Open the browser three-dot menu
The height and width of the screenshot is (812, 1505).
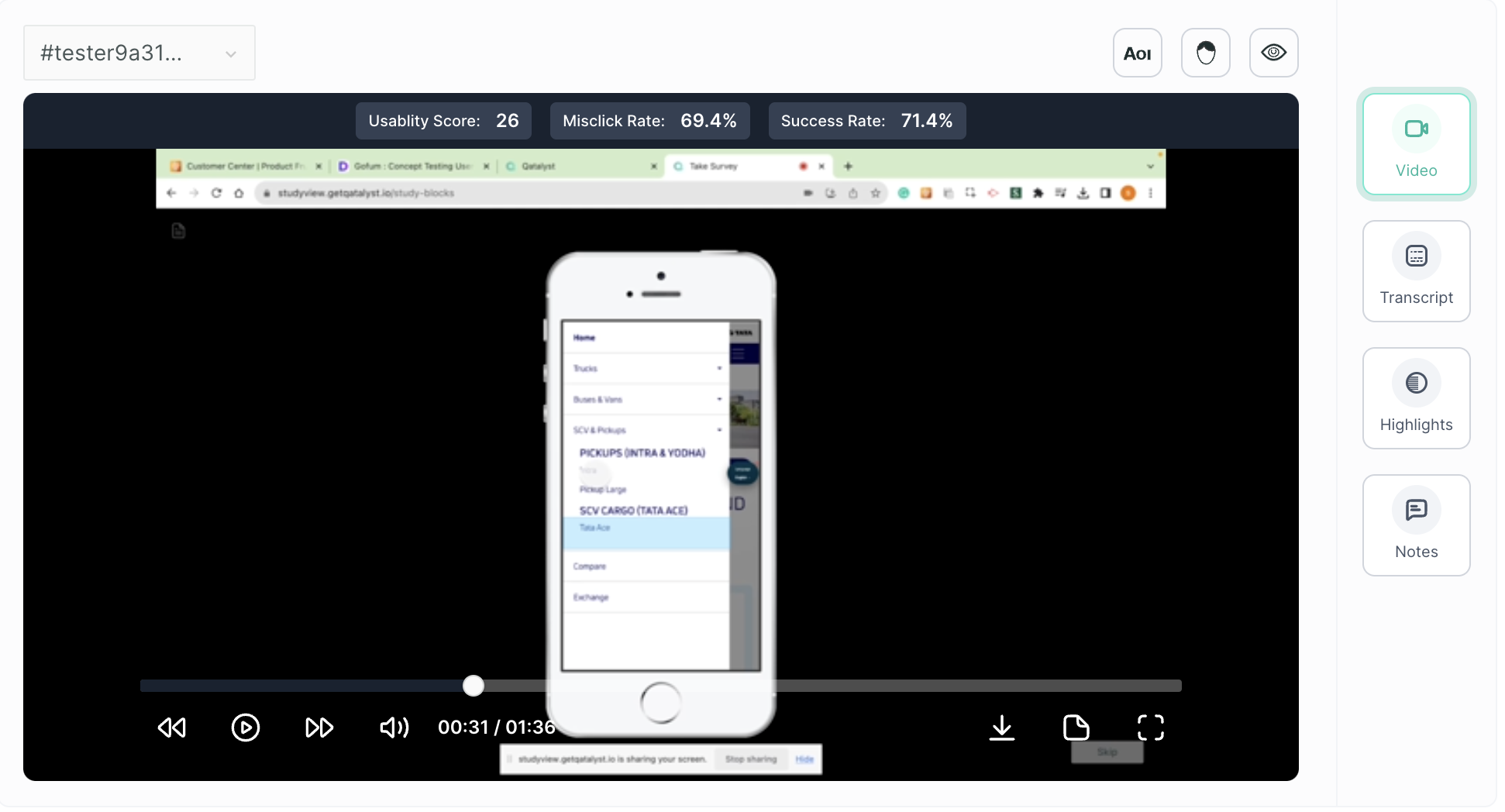(1150, 193)
